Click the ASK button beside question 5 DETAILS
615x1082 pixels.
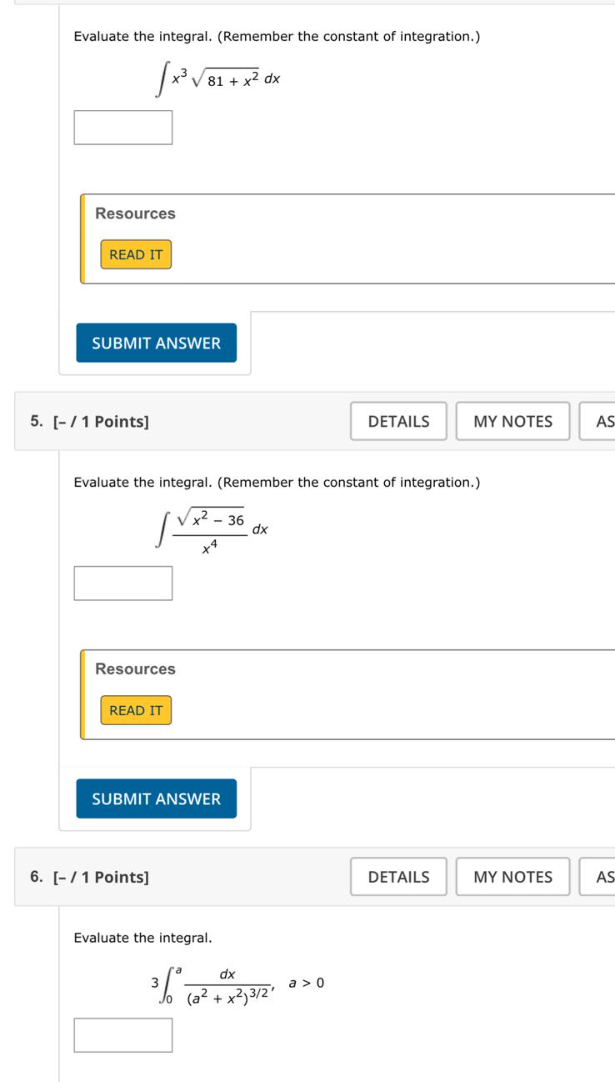(599, 421)
